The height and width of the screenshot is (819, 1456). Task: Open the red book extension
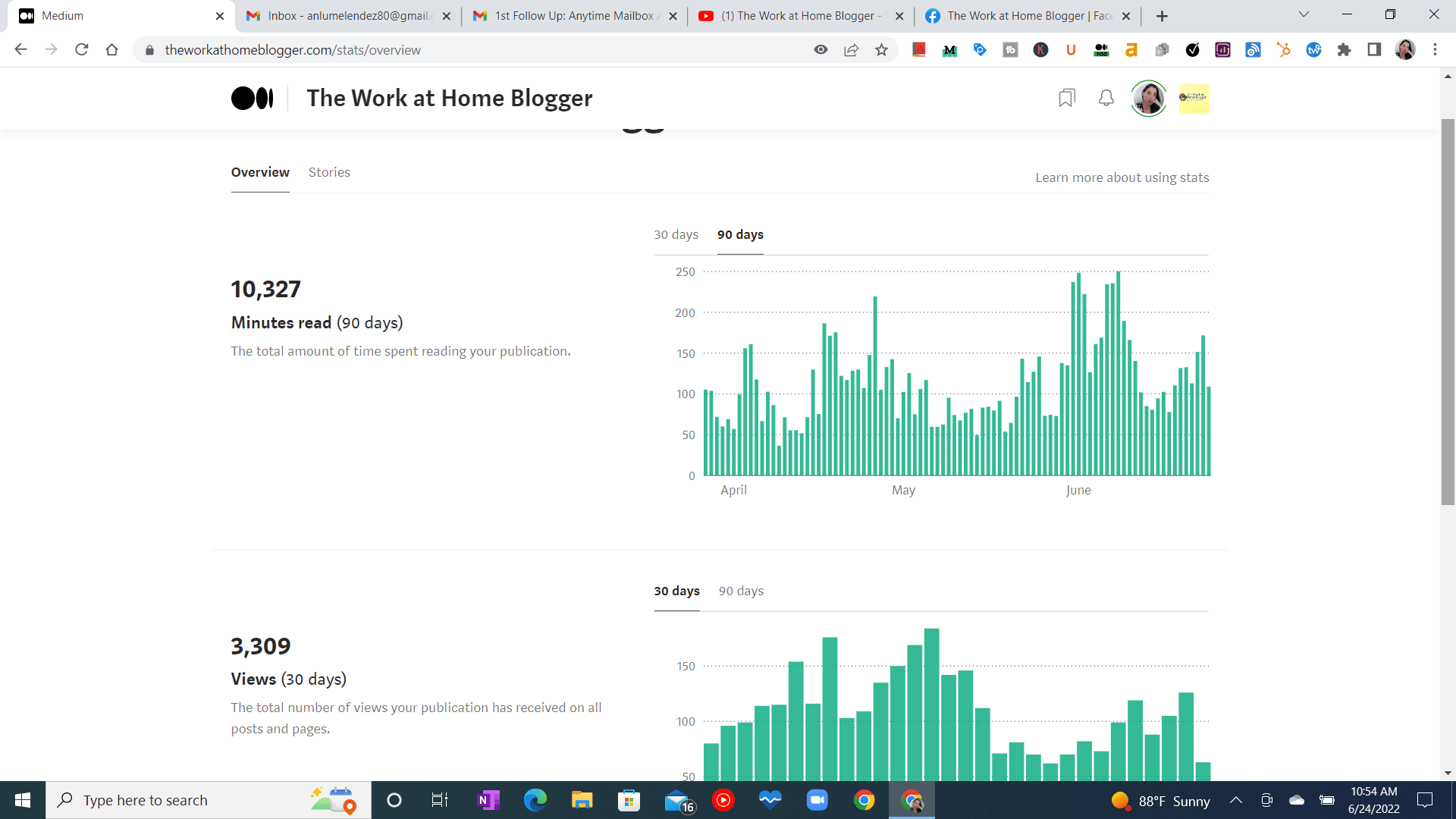pos(919,49)
